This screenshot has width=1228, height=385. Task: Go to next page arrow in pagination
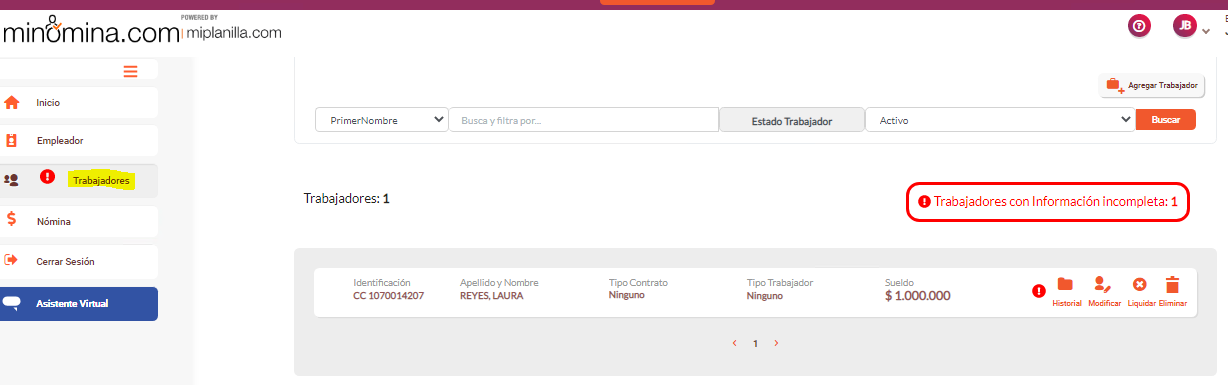coord(776,343)
